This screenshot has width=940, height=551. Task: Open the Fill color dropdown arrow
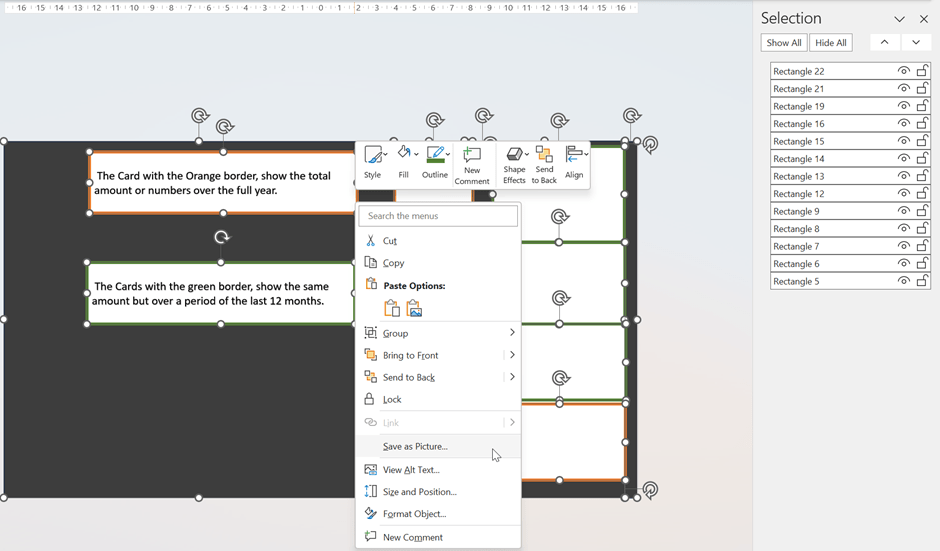416,155
